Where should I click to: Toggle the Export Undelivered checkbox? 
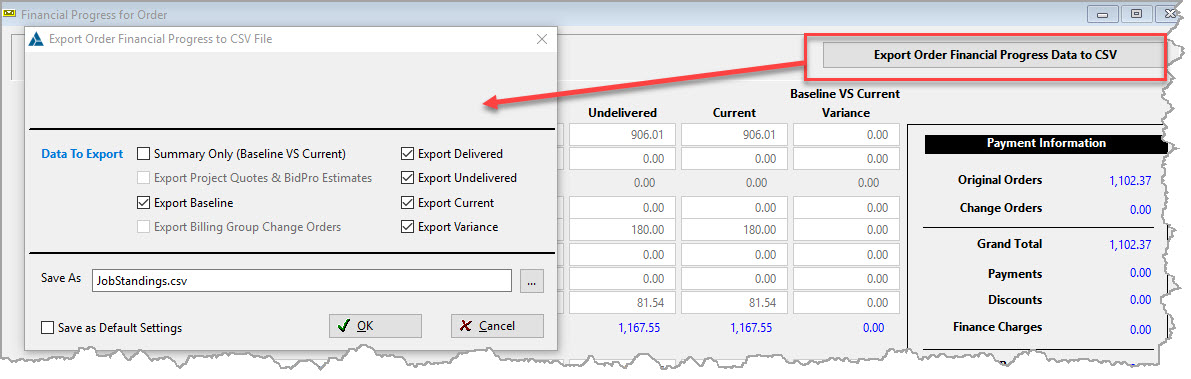[407, 178]
